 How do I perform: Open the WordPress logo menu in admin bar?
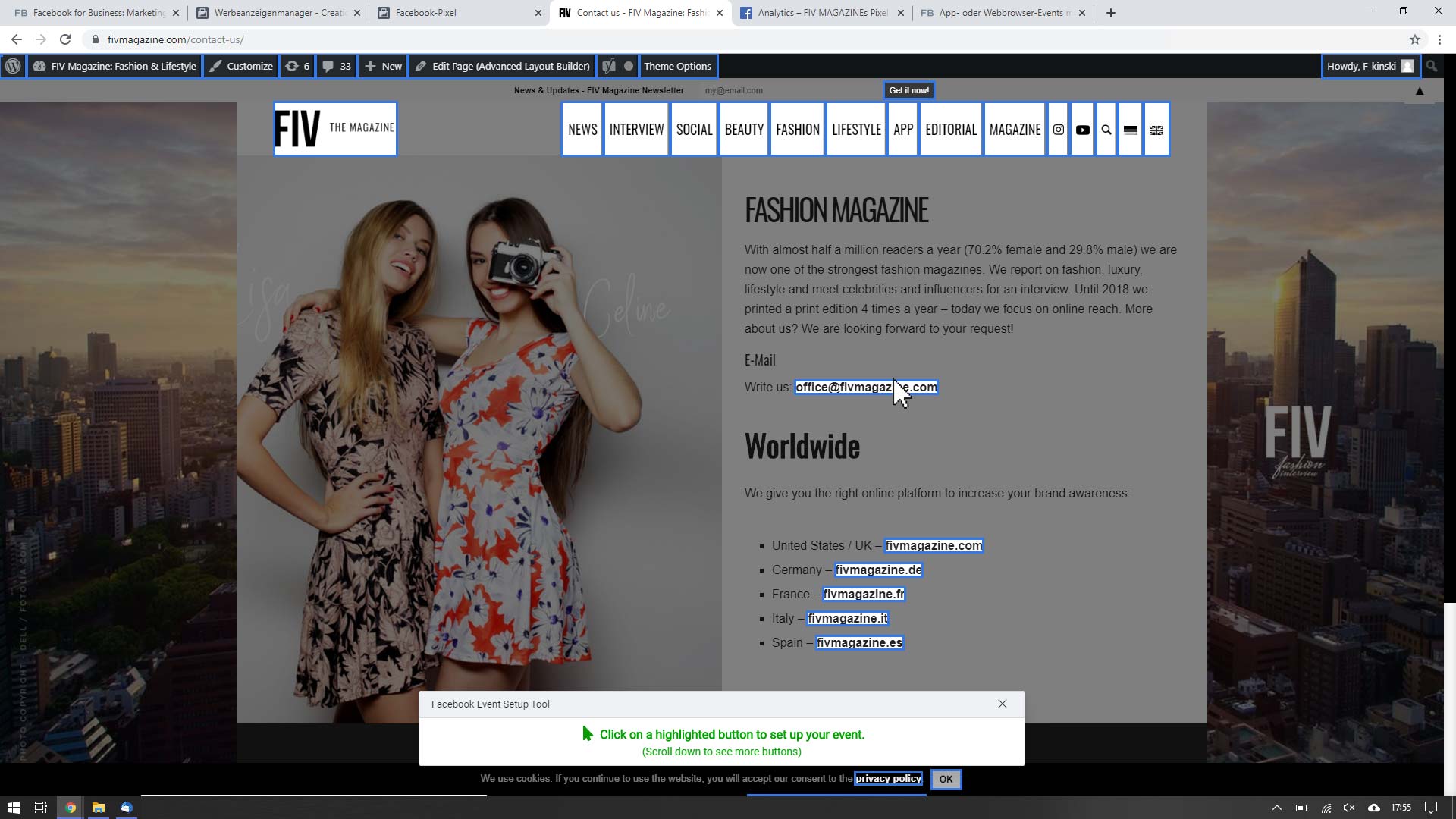(x=13, y=66)
